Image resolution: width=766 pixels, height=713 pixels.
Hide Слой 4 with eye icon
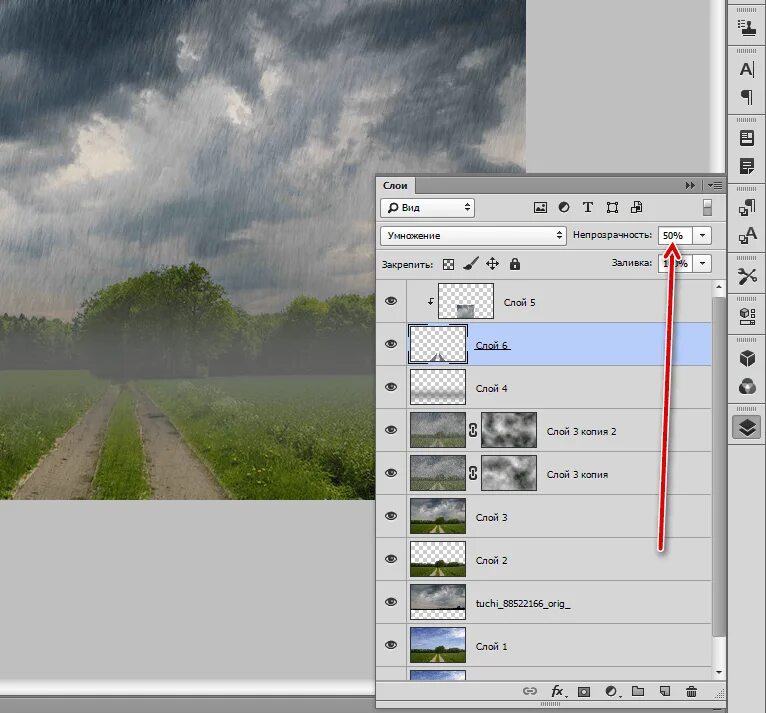(x=391, y=387)
